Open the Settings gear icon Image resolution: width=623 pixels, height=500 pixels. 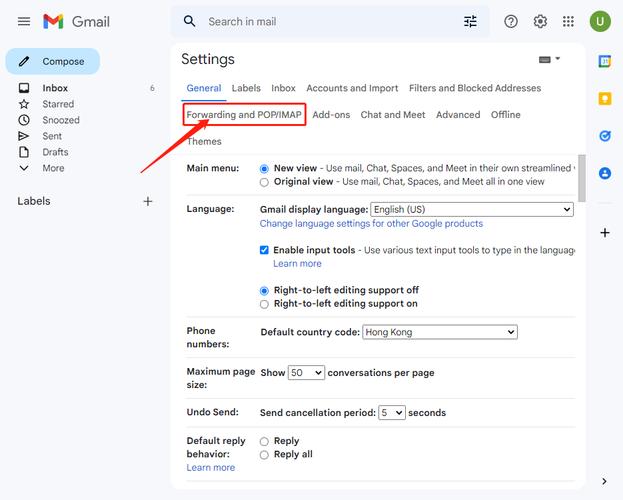pos(540,21)
